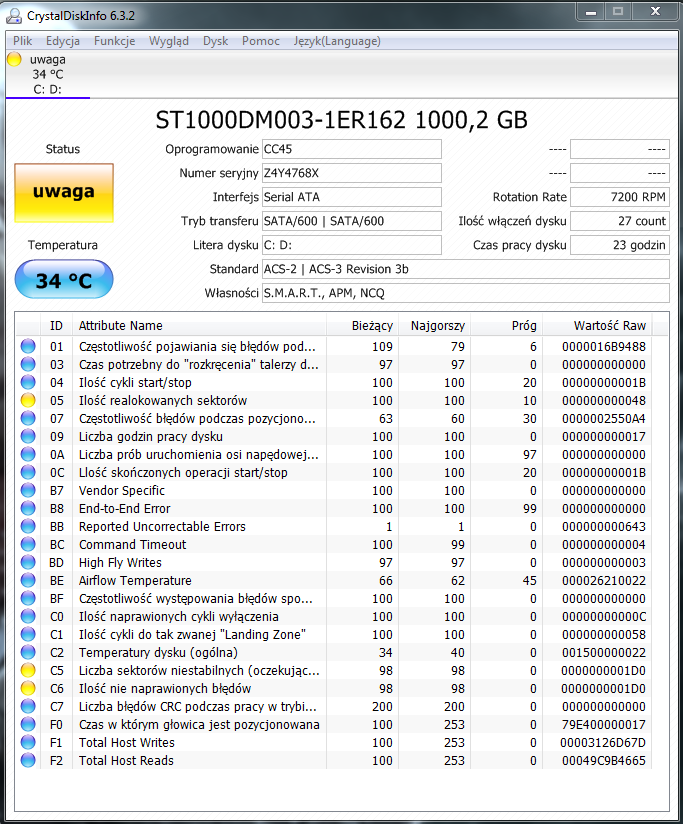The image size is (683, 827).
Task: Click the yellow disk status circle at the top
Action: pos(14,59)
